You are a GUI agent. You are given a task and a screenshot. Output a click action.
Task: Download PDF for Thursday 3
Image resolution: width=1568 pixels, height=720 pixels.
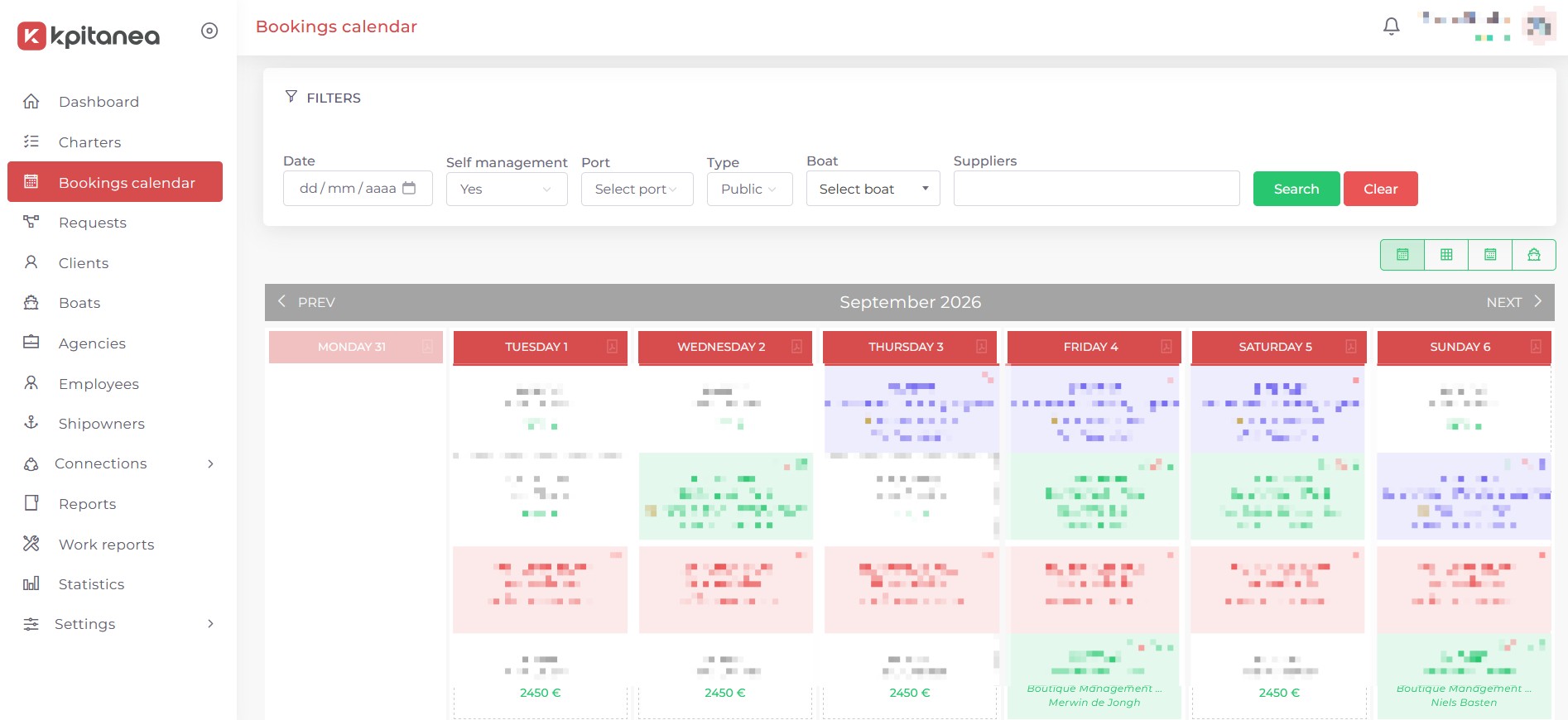pyautogui.click(x=981, y=347)
